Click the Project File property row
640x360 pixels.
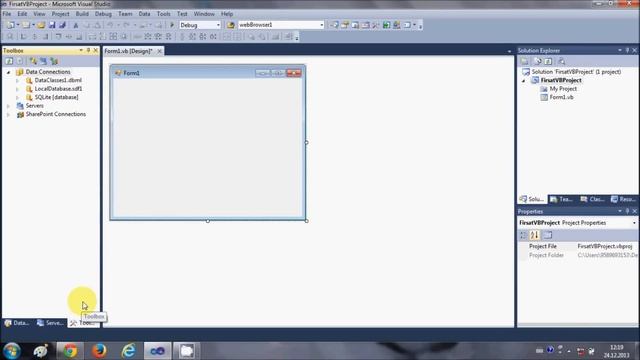(578, 247)
